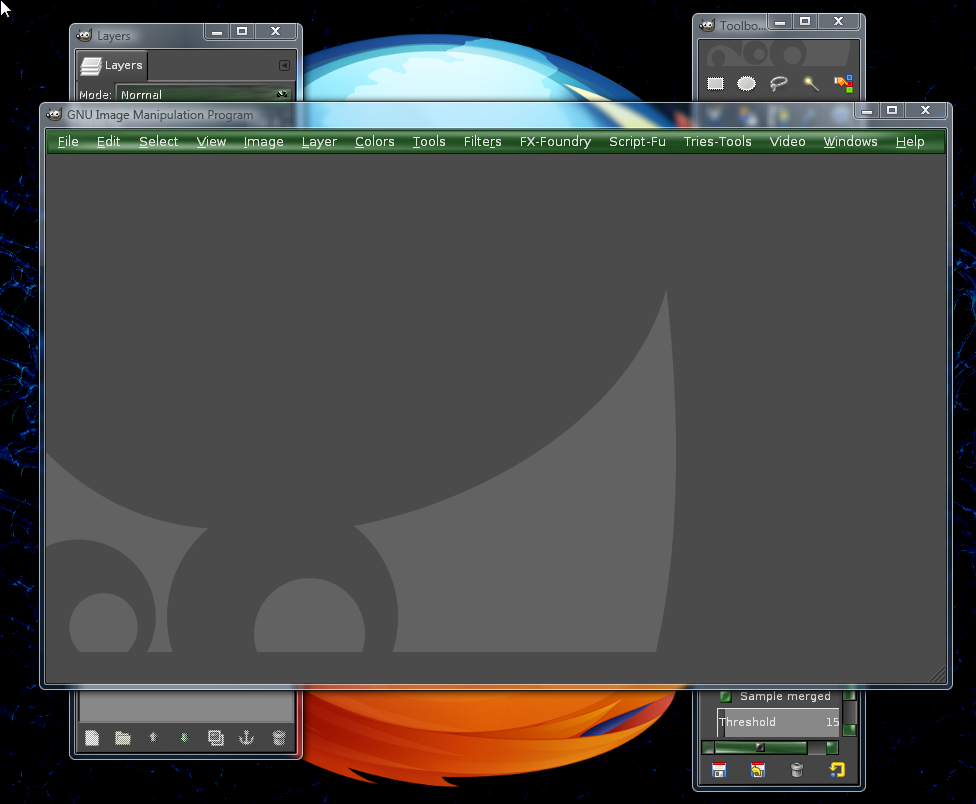Create a new layer in Layers dialog
Viewport: 976px width, 804px height.
coord(92,738)
